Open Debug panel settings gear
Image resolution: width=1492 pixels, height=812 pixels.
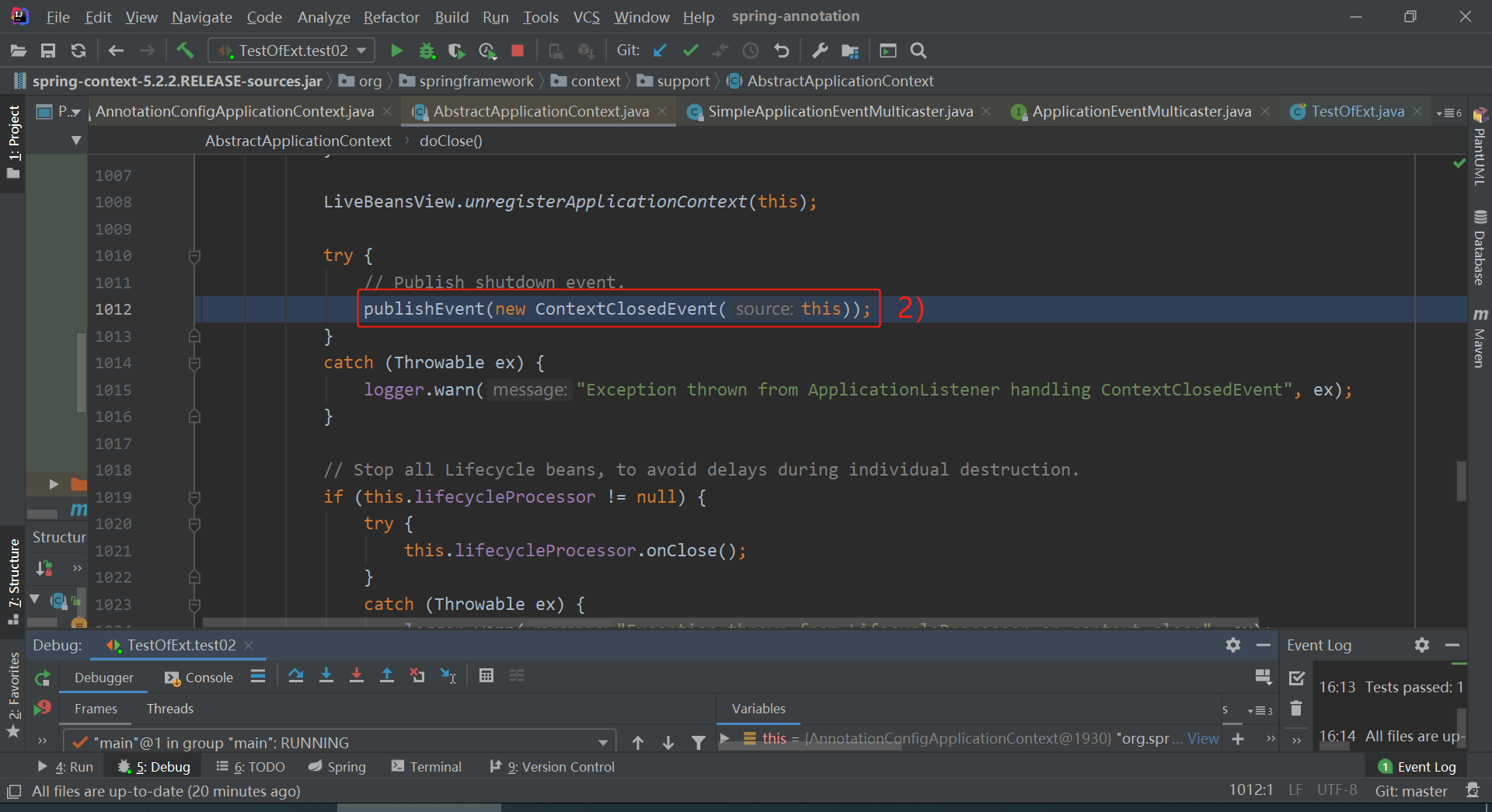1233,645
